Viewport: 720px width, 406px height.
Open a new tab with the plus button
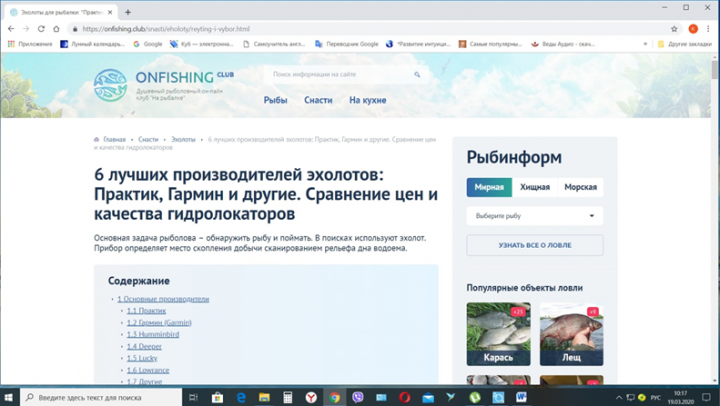pyautogui.click(x=128, y=12)
